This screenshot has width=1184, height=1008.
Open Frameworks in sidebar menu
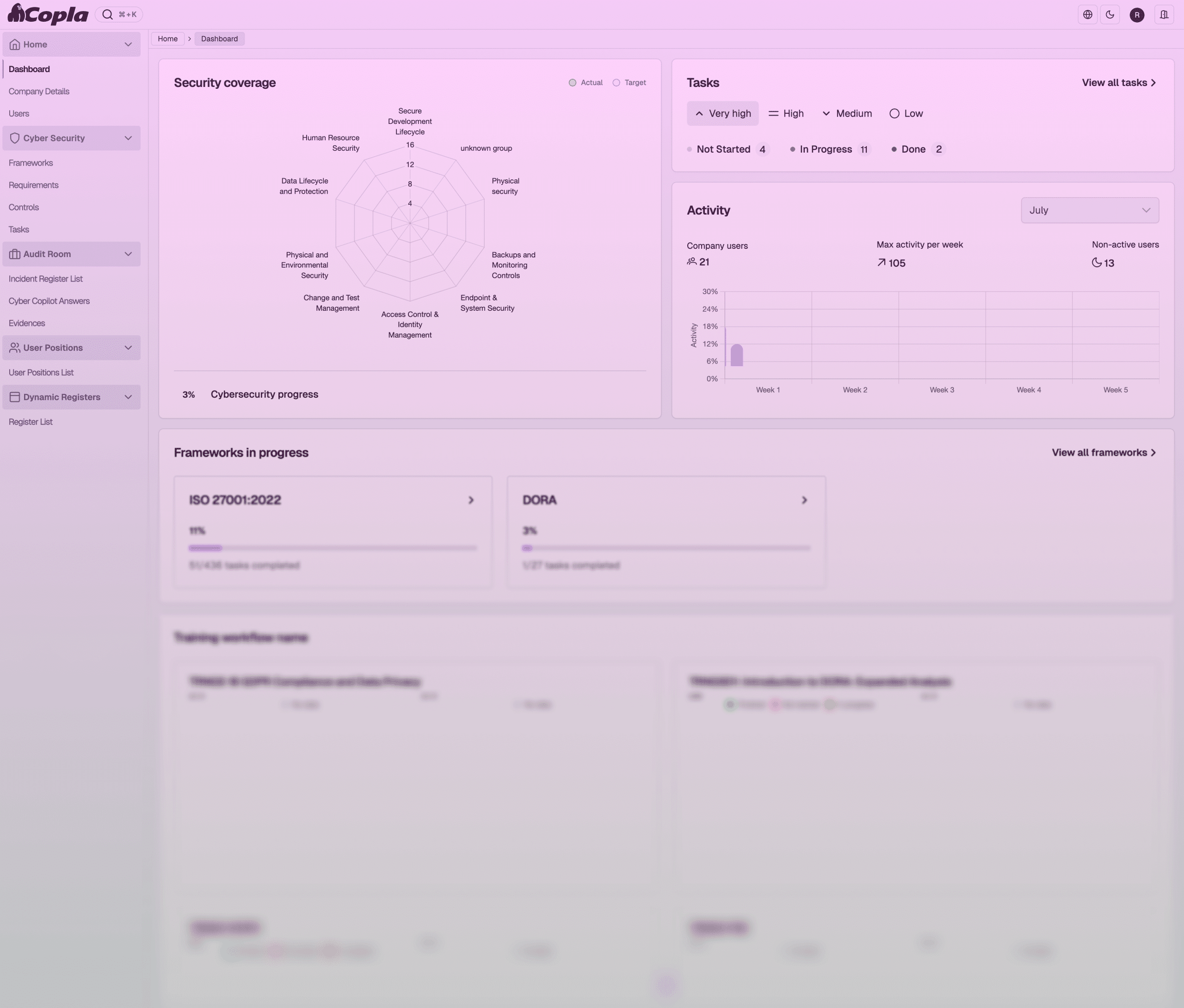(31, 163)
